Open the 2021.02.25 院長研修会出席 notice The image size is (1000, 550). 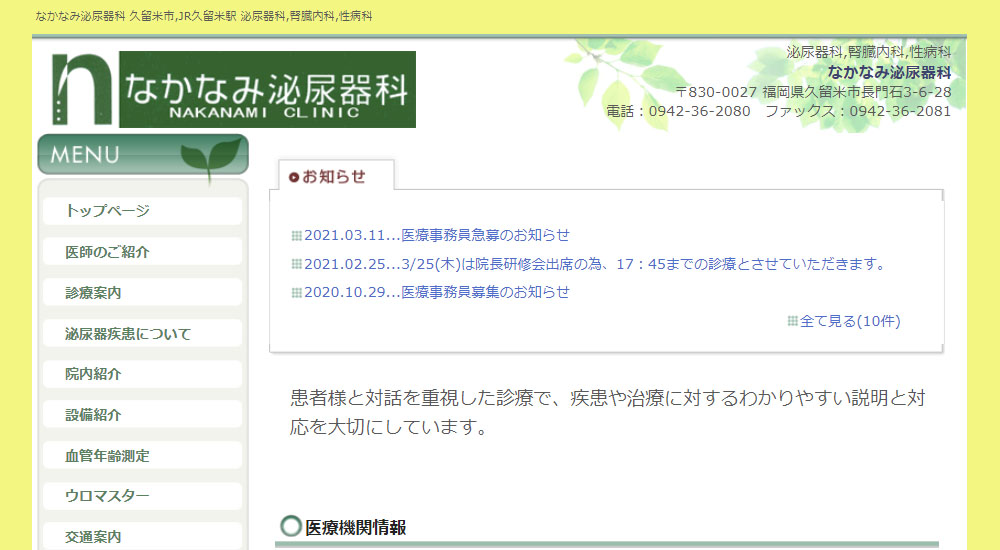[594, 264]
